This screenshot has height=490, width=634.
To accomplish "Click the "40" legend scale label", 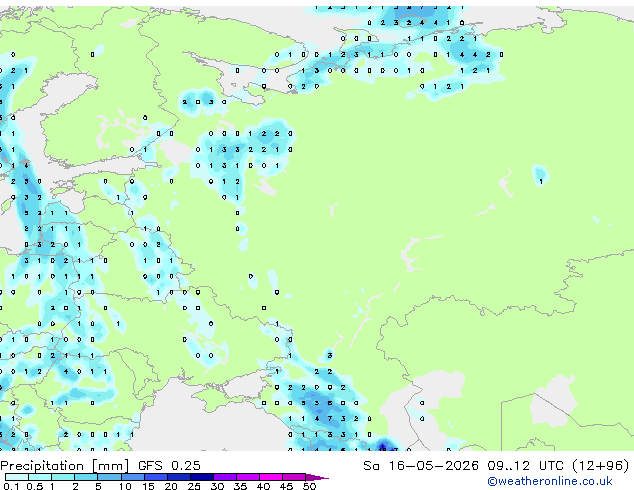I will pos(263,486).
